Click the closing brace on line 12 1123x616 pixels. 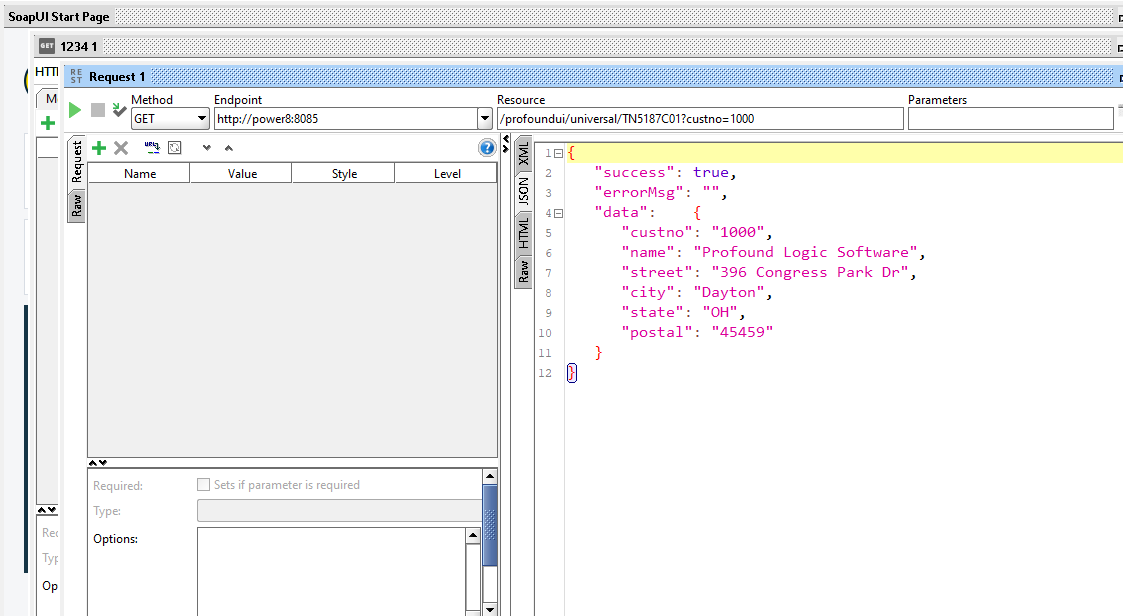572,373
